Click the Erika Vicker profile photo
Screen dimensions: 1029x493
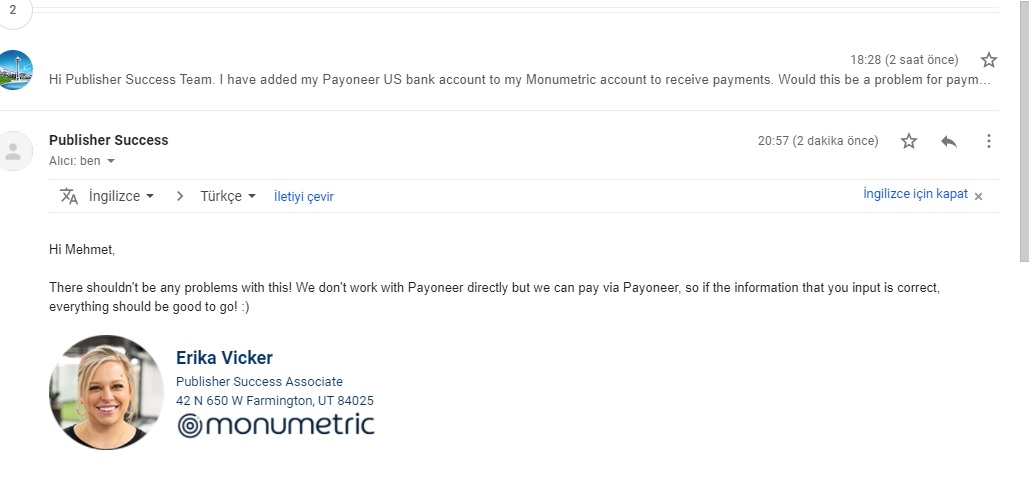pyautogui.click(x=106, y=392)
